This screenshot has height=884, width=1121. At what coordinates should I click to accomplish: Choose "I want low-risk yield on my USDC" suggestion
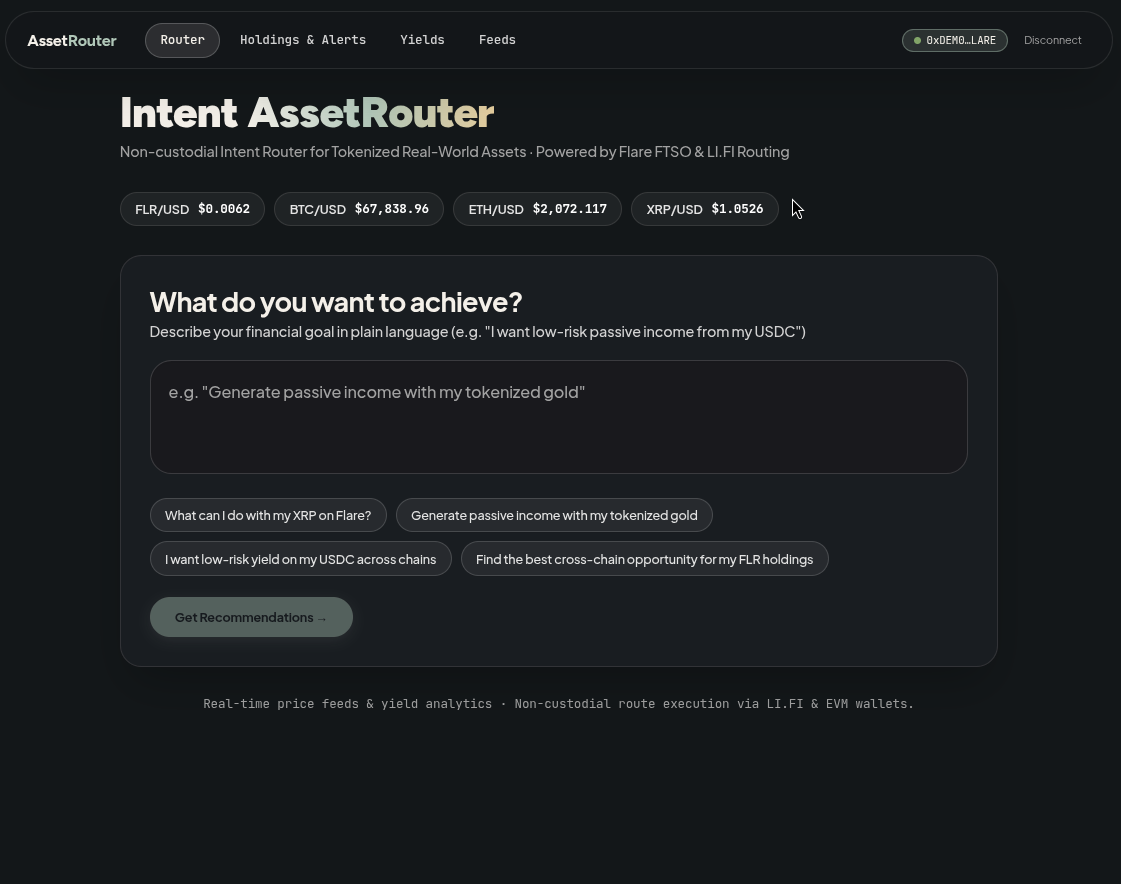click(x=300, y=559)
